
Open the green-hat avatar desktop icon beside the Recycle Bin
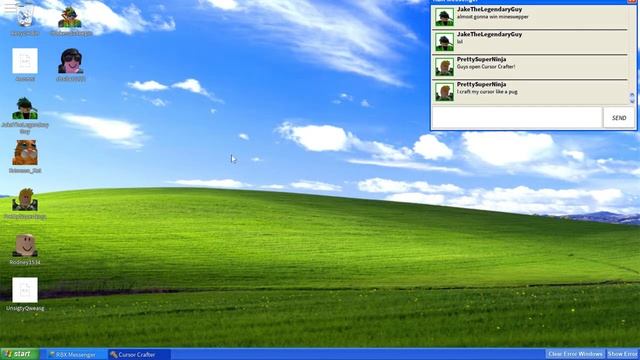tap(70, 18)
